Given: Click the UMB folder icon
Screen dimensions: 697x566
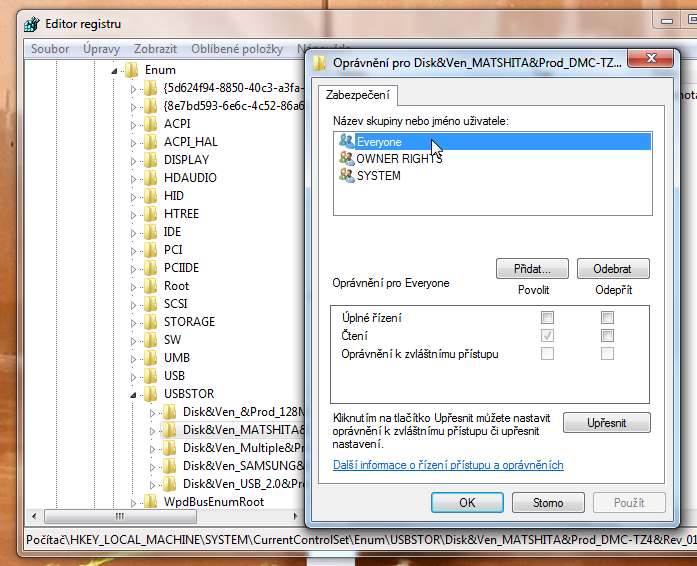Looking at the screenshot, I should pos(151,358).
